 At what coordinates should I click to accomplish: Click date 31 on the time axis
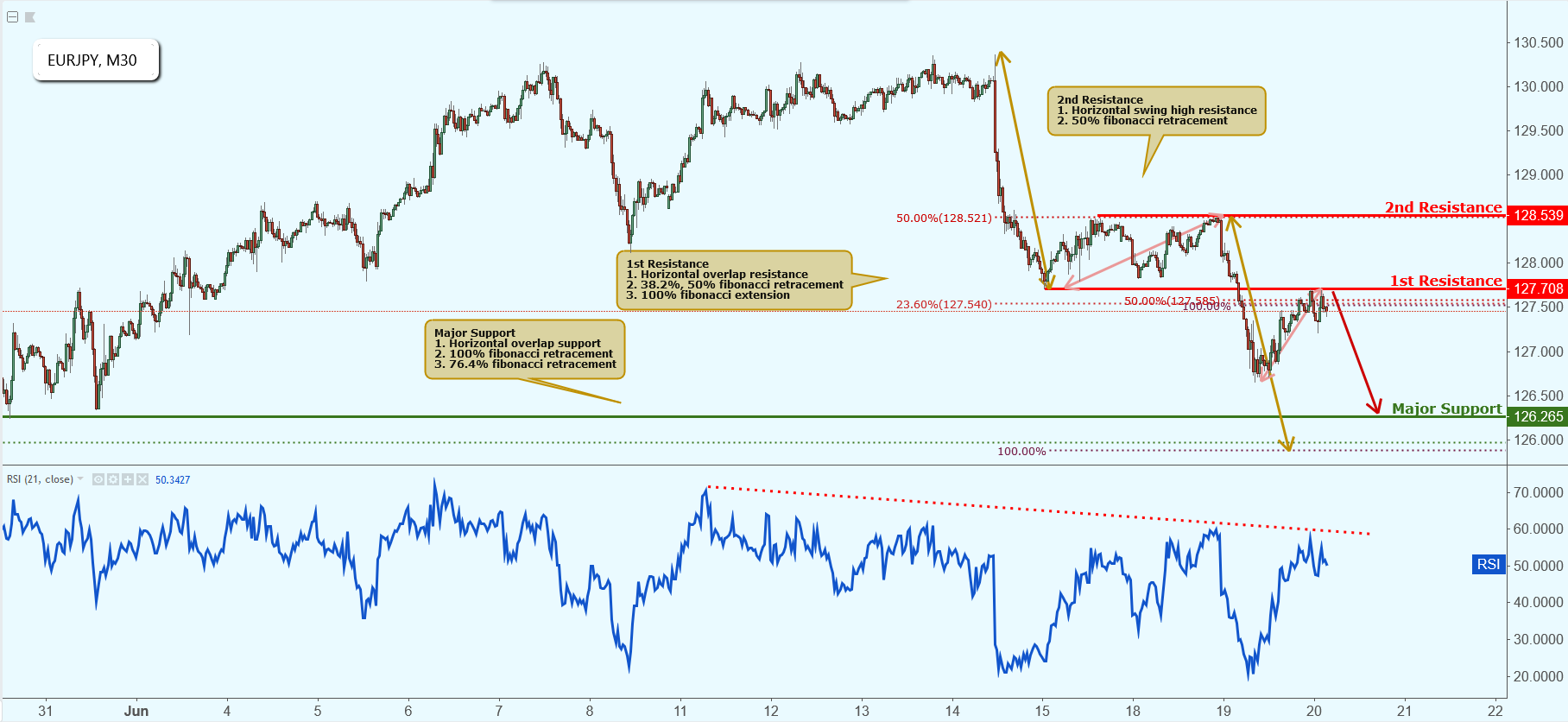pyautogui.click(x=46, y=711)
